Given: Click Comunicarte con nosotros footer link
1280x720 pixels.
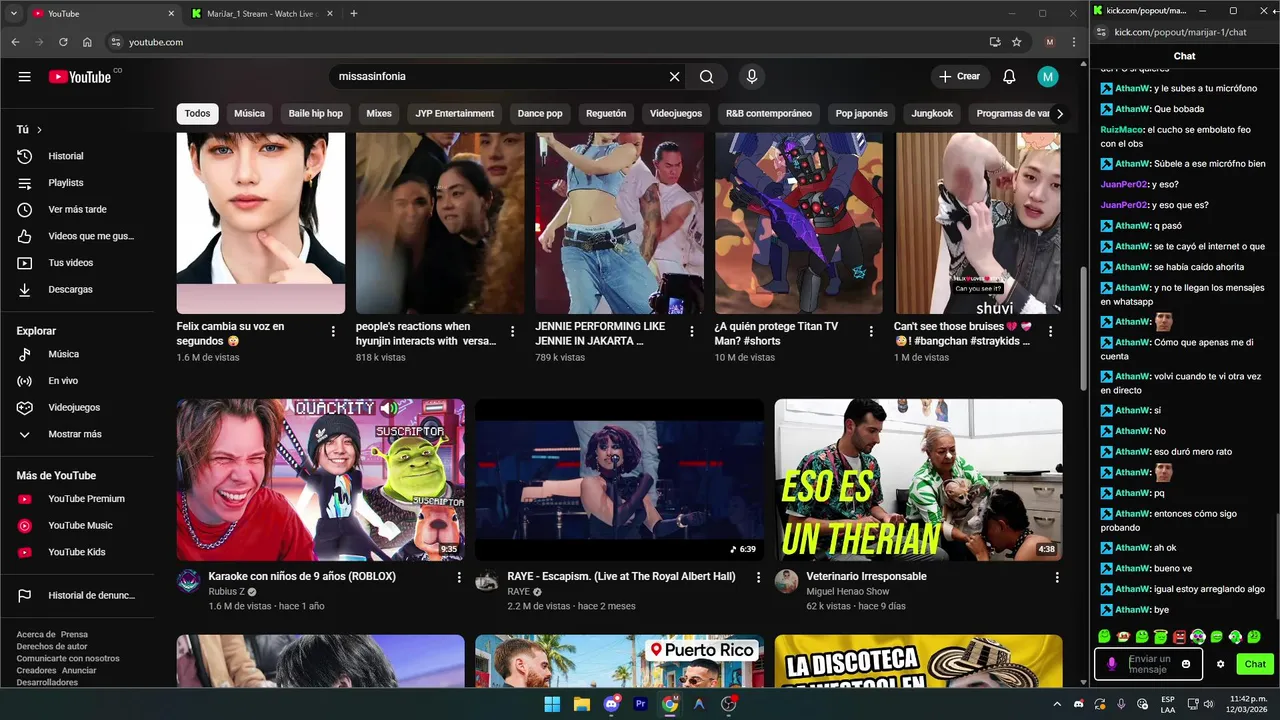Looking at the screenshot, I should (x=68, y=659).
